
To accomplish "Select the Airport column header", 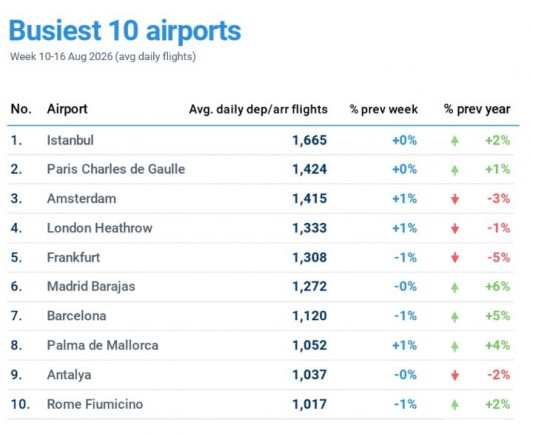I will [67, 109].
